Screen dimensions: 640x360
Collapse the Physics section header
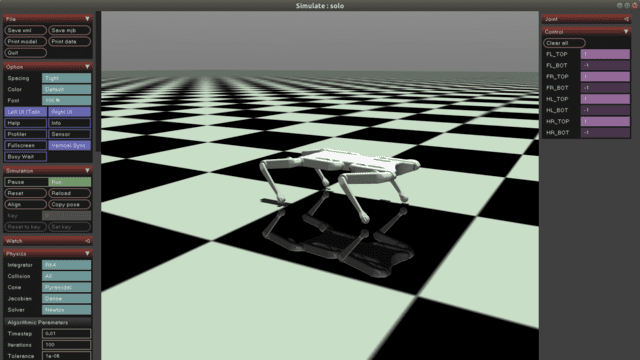pos(48,253)
